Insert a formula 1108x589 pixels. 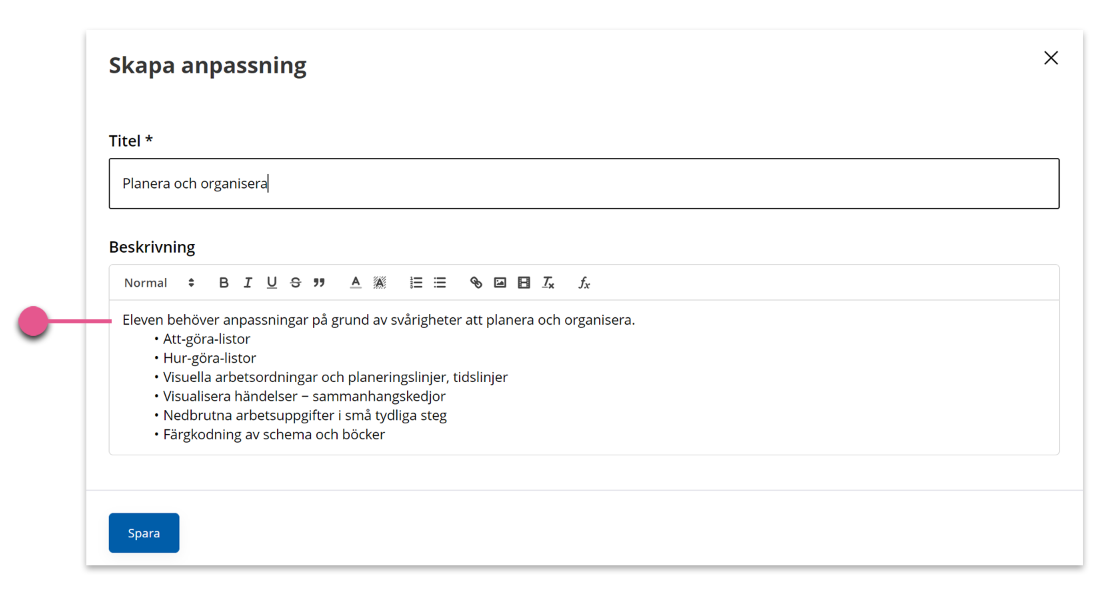(x=584, y=282)
